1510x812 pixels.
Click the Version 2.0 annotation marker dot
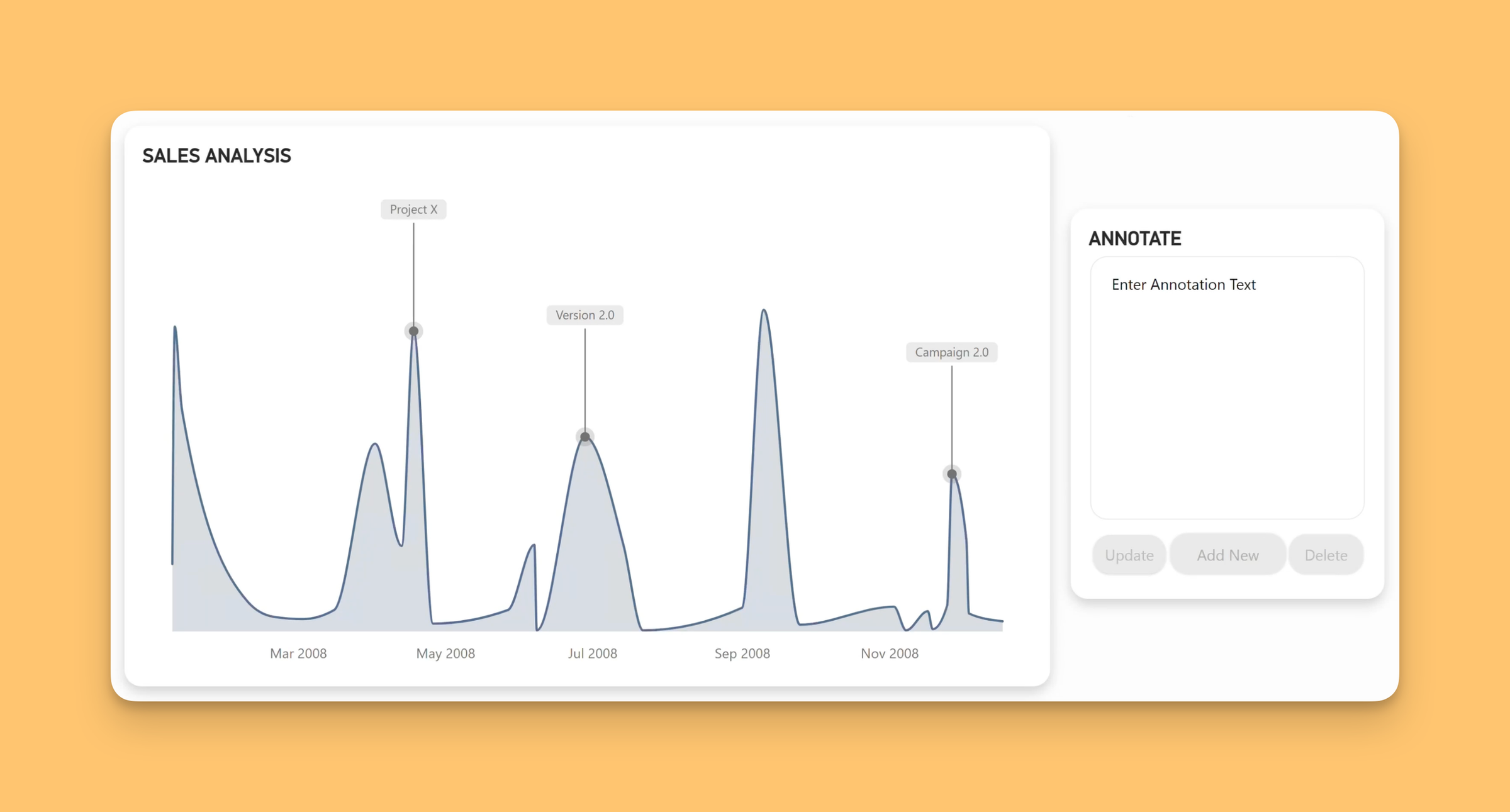click(585, 437)
